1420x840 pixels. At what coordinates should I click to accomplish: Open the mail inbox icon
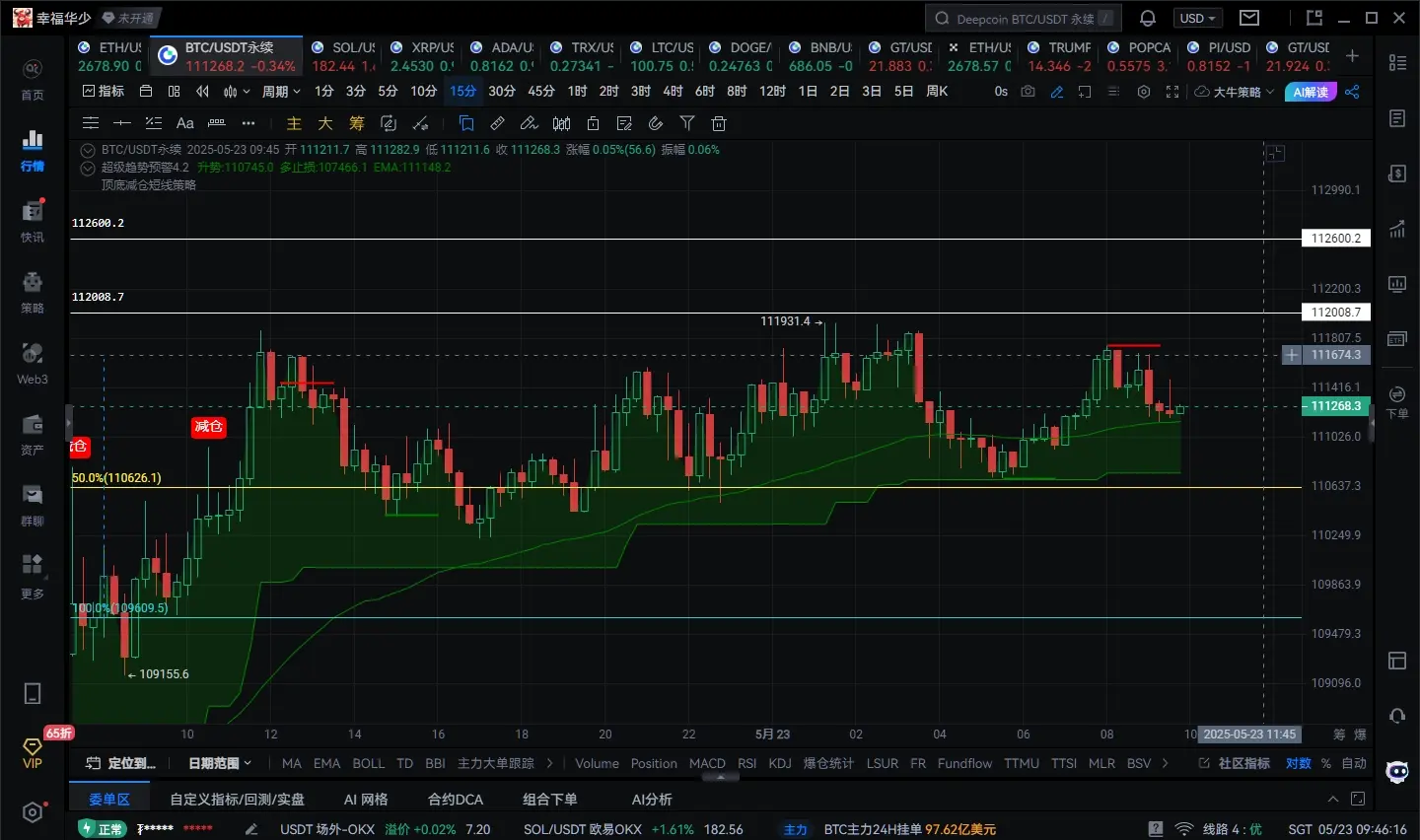click(x=1249, y=18)
